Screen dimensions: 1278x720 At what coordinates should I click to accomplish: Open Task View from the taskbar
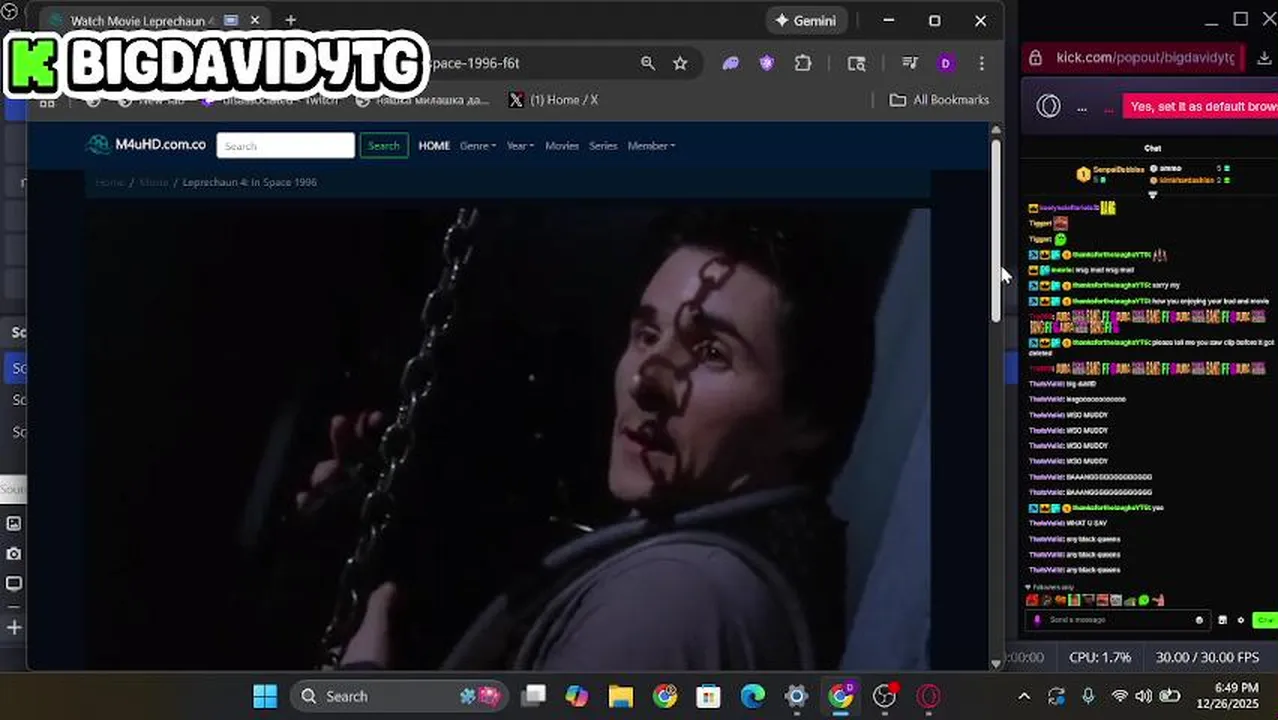tap(534, 696)
